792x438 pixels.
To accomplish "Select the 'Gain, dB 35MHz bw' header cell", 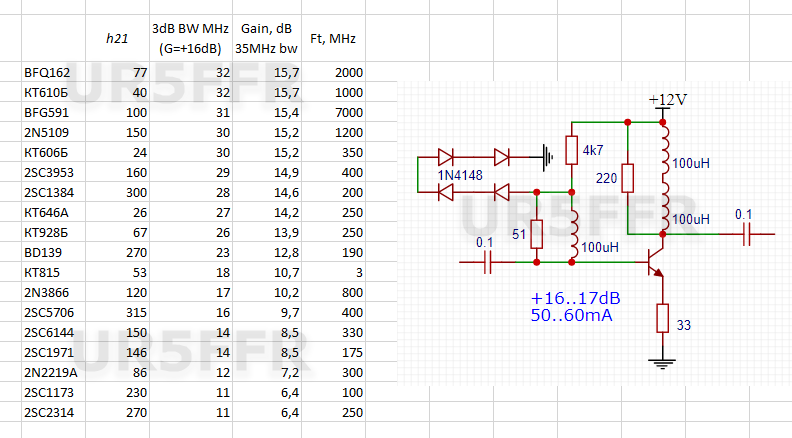I will point(267,38).
